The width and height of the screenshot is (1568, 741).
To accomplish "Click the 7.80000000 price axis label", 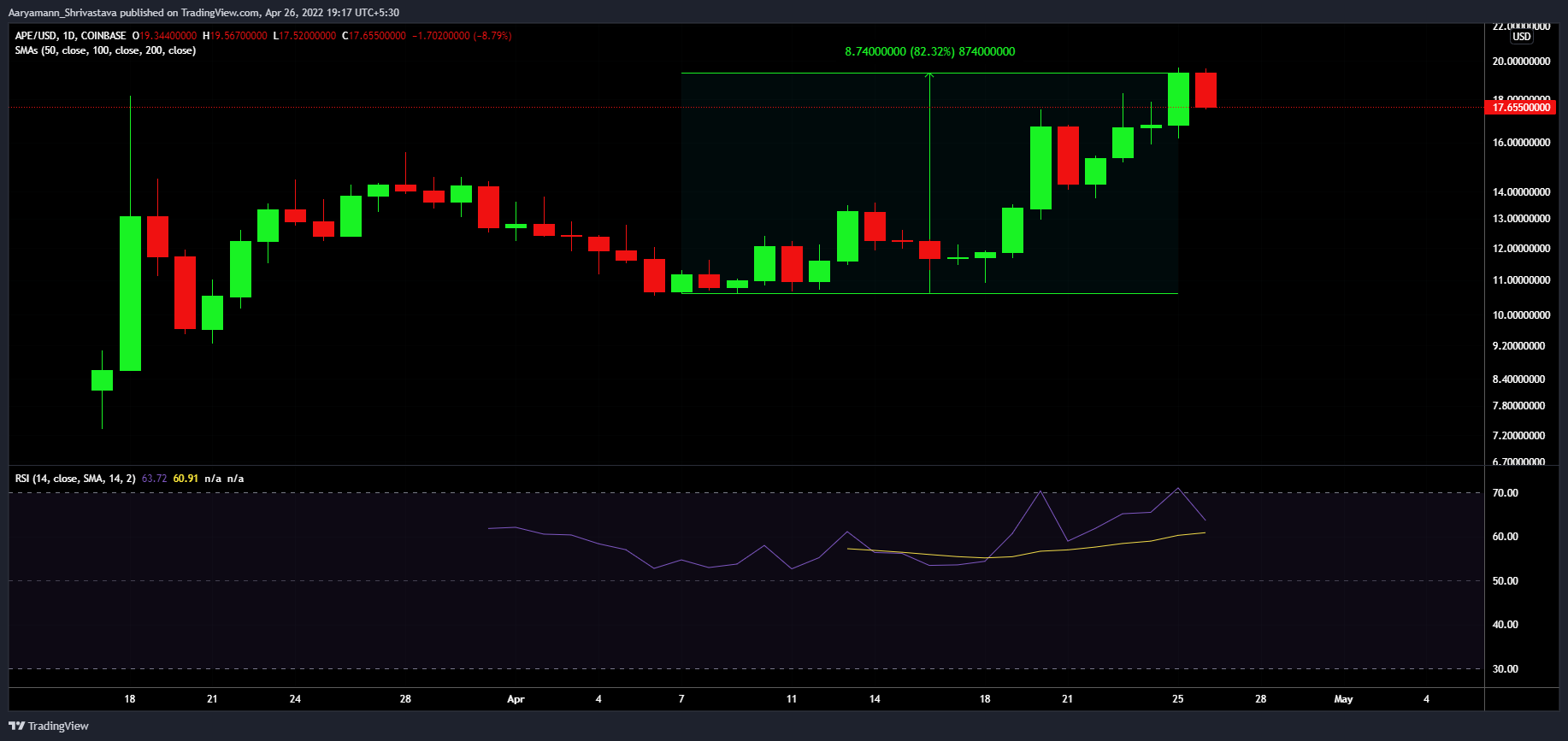I will (x=1518, y=406).
